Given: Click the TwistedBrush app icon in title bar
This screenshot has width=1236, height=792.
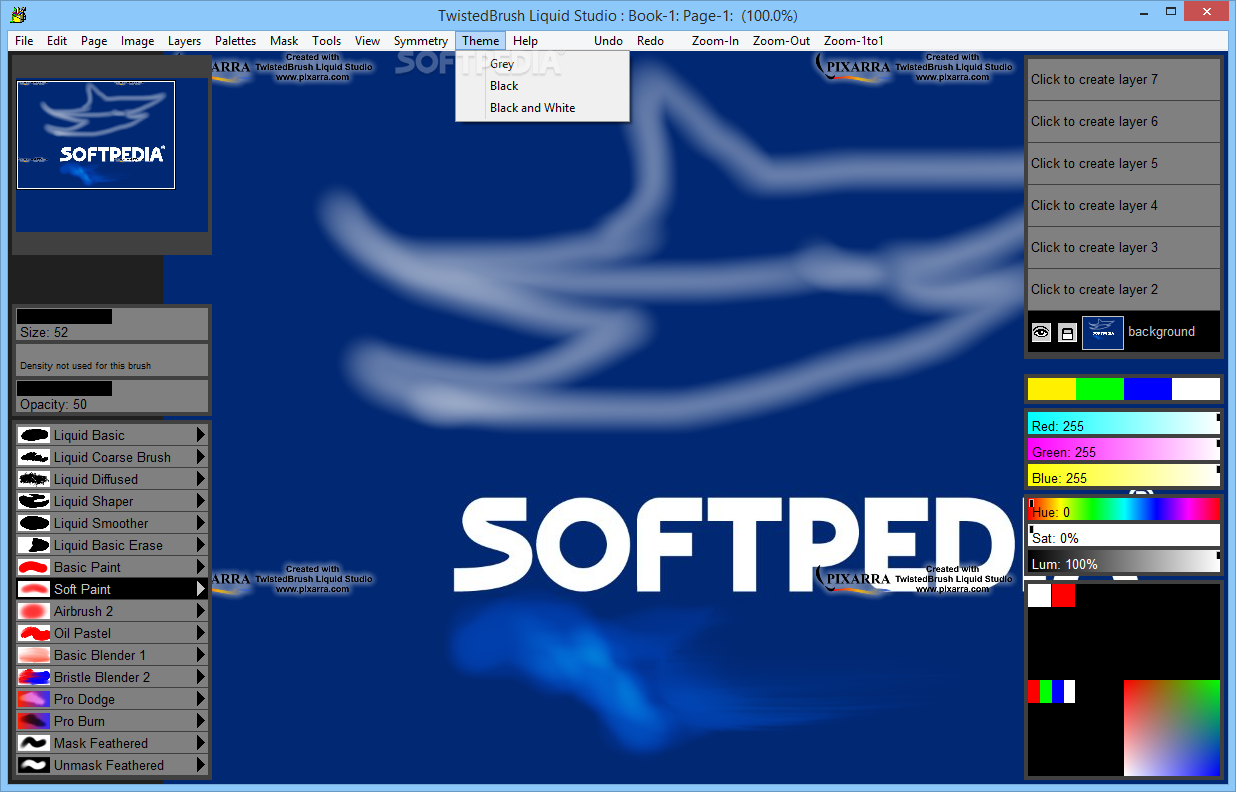Looking at the screenshot, I should click(x=17, y=15).
